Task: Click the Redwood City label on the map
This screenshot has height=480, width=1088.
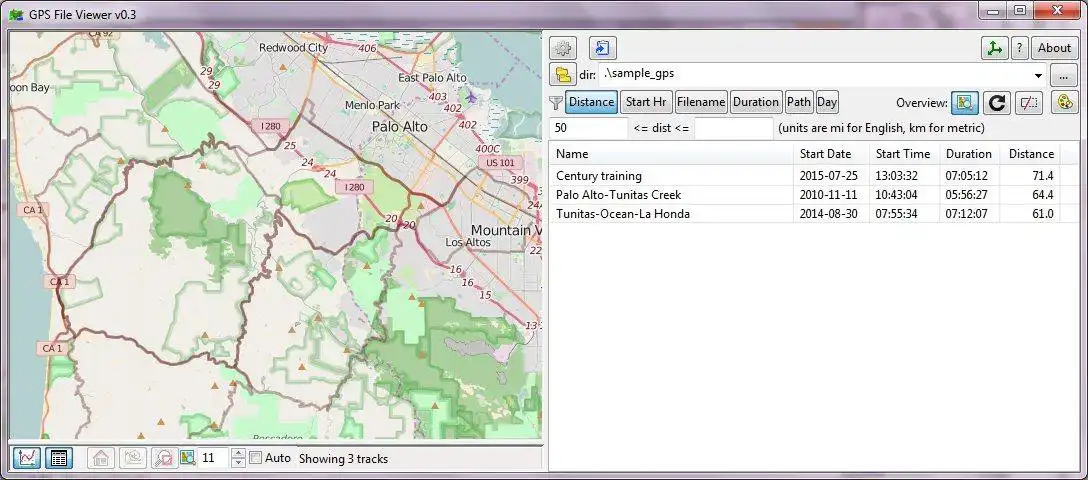Action: pyautogui.click(x=294, y=48)
